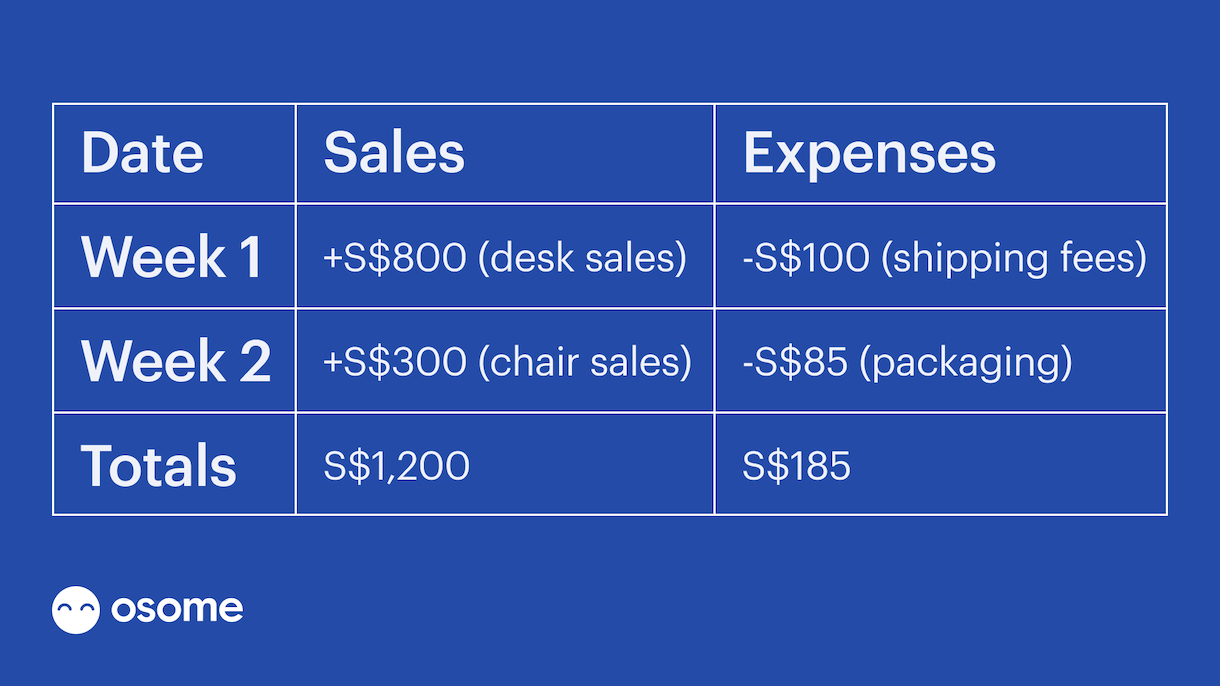Select the +S$800 desk sales cell
Viewport: 1220px width, 686px height.
pos(505,257)
